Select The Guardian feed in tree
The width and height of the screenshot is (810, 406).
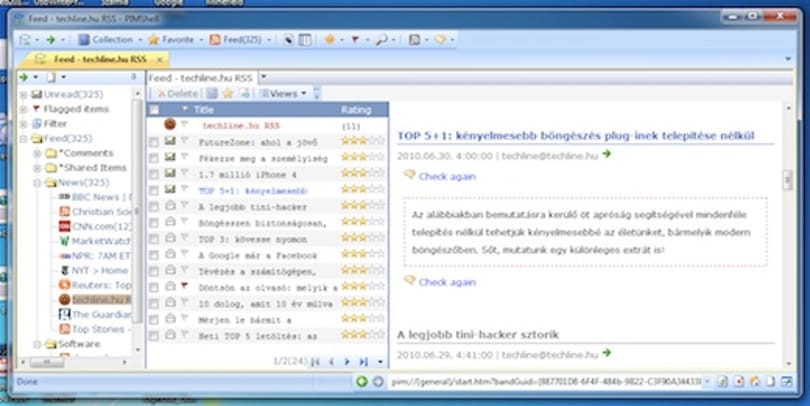tap(96, 315)
